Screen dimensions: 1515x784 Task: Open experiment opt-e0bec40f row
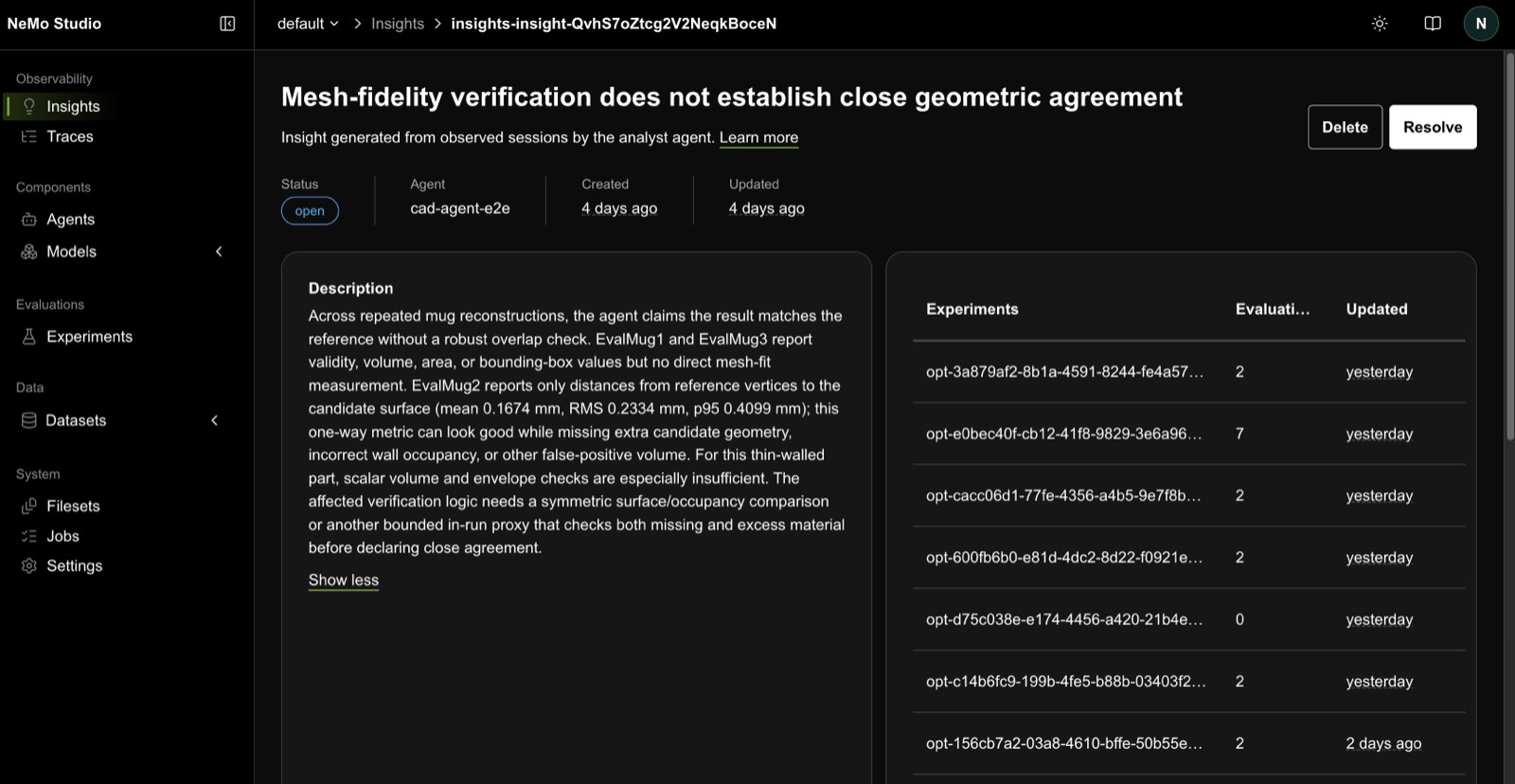(1188, 434)
